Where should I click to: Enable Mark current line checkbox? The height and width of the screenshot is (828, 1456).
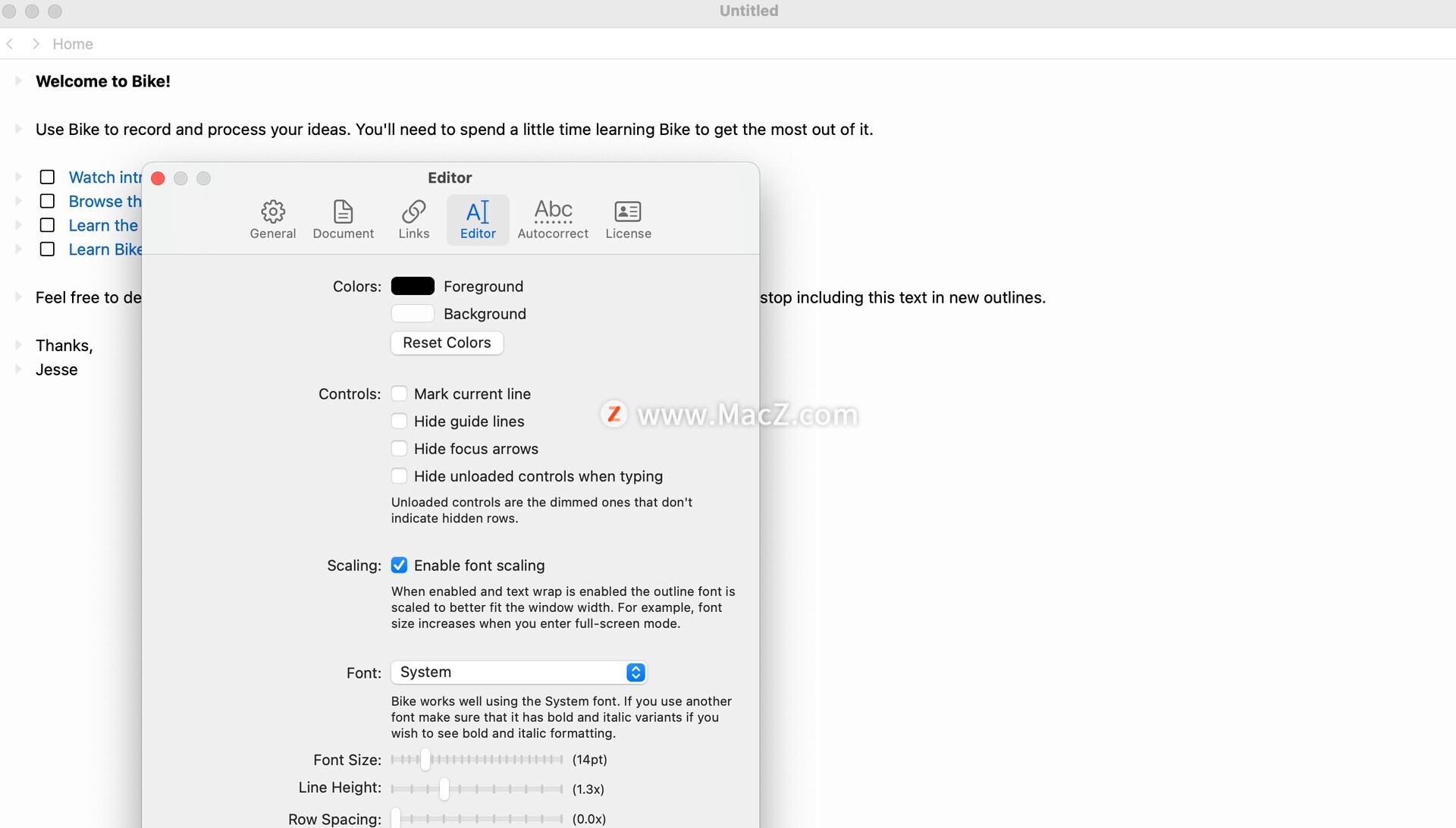pos(399,394)
